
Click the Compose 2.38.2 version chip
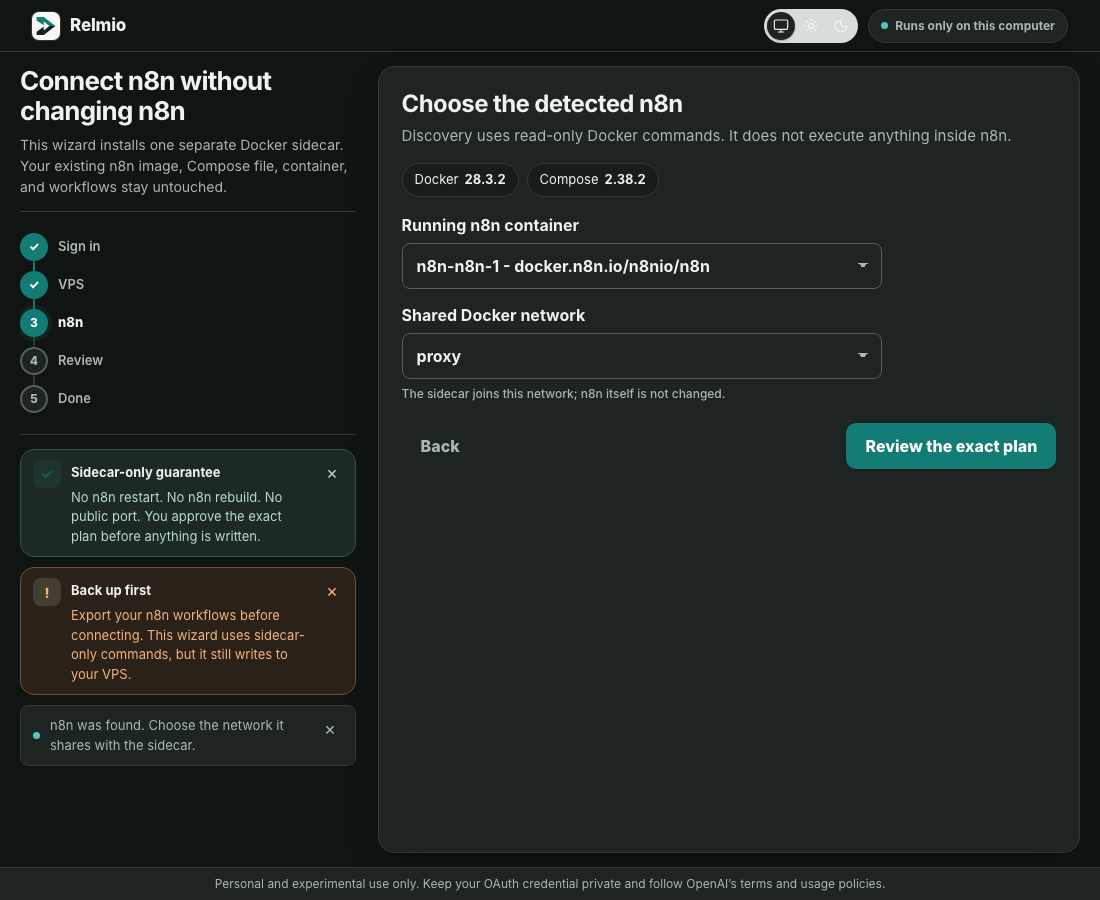[x=592, y=180]
